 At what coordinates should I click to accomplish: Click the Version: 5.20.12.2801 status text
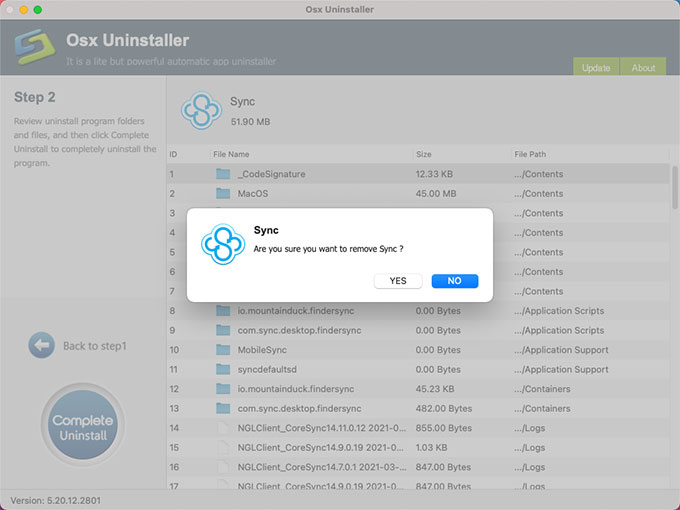56,500
